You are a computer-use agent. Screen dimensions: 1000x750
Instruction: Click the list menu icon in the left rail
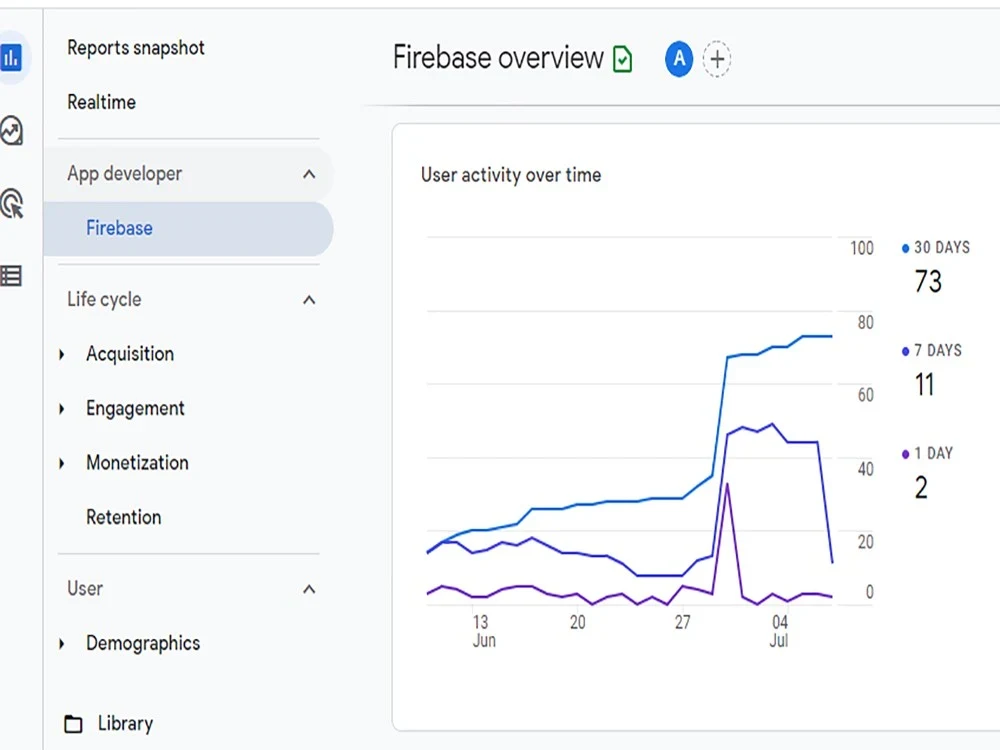(x=13, y=276)
